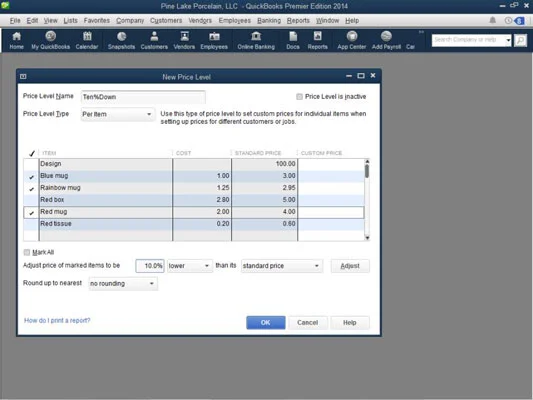Click the reminders bell icon

492,20
